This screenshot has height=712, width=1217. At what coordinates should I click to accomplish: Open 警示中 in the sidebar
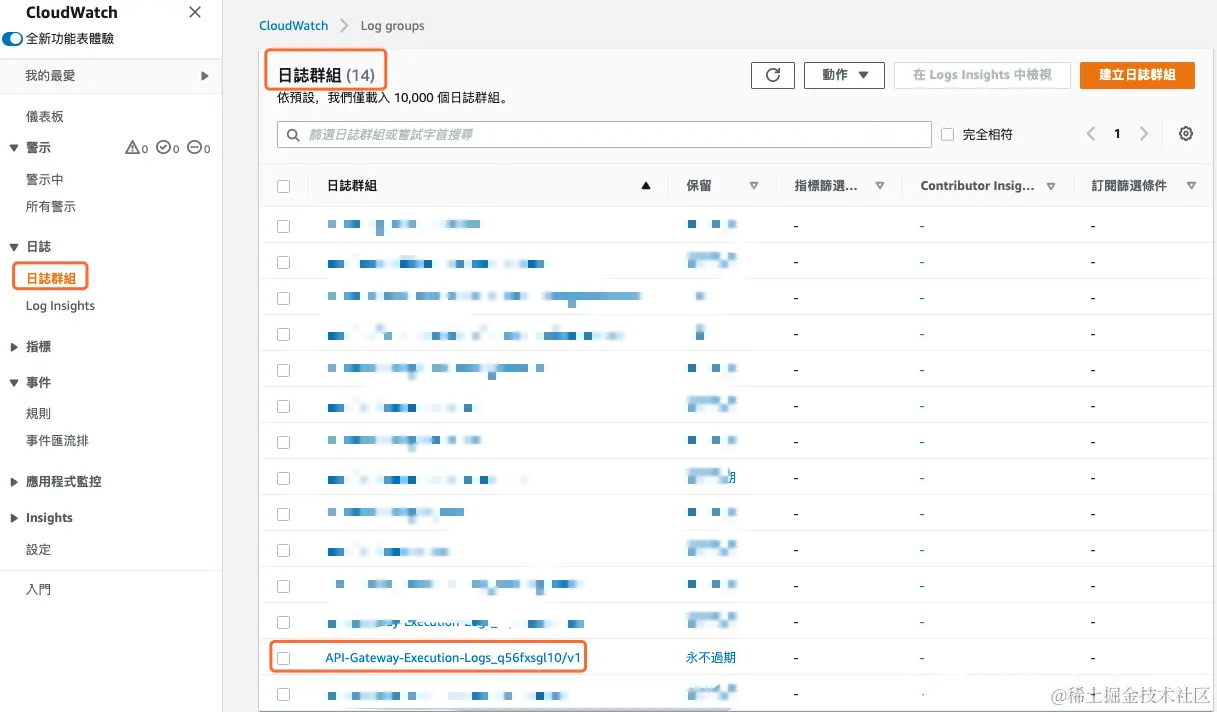45,180
